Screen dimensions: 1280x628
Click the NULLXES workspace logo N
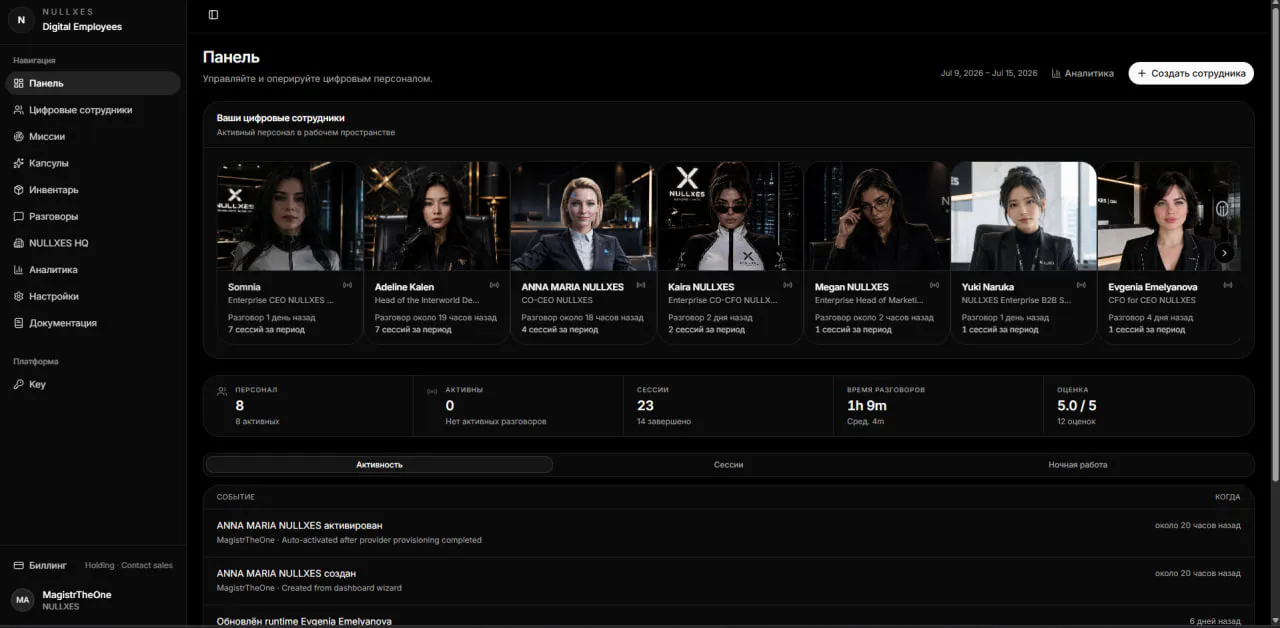(22, 19)
